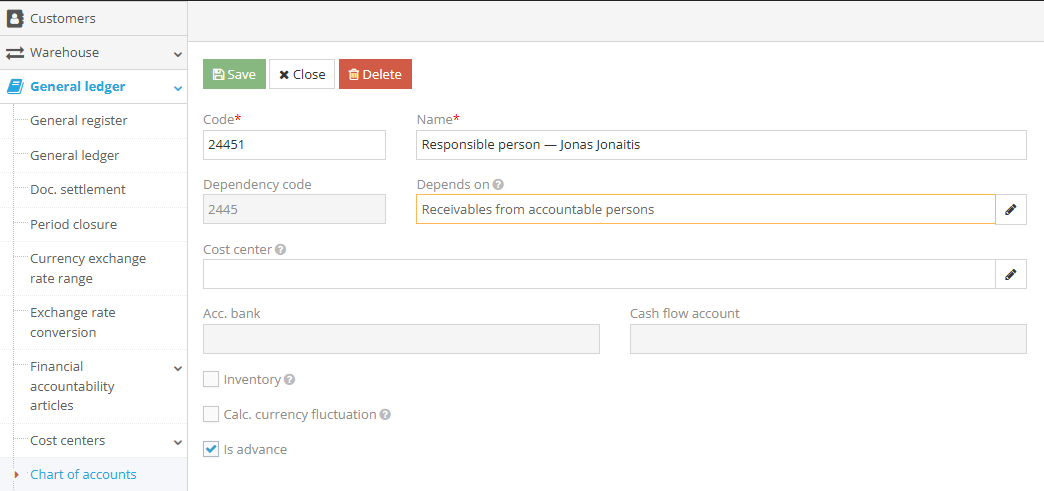Click the General ledger book icon
This screenshot has width=1044, height=491.
pos(15,87)
